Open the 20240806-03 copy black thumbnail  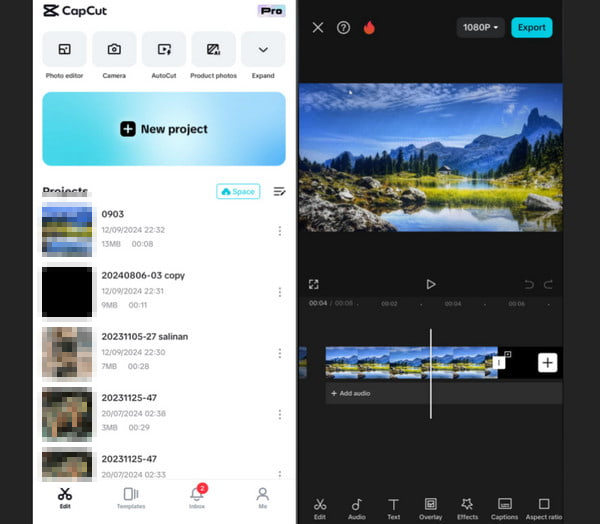[x=67, y=292]
